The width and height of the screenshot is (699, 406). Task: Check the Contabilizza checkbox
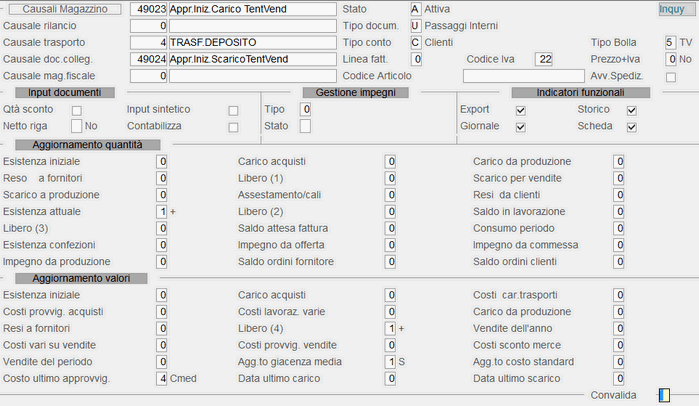coord(233,127)
